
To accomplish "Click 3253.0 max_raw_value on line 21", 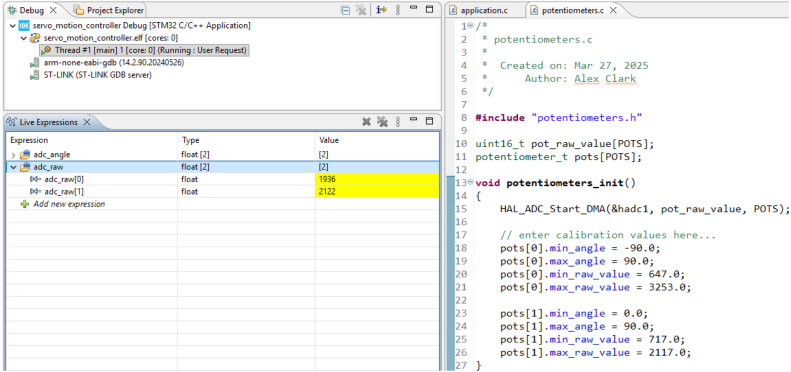I will (667, 287).
